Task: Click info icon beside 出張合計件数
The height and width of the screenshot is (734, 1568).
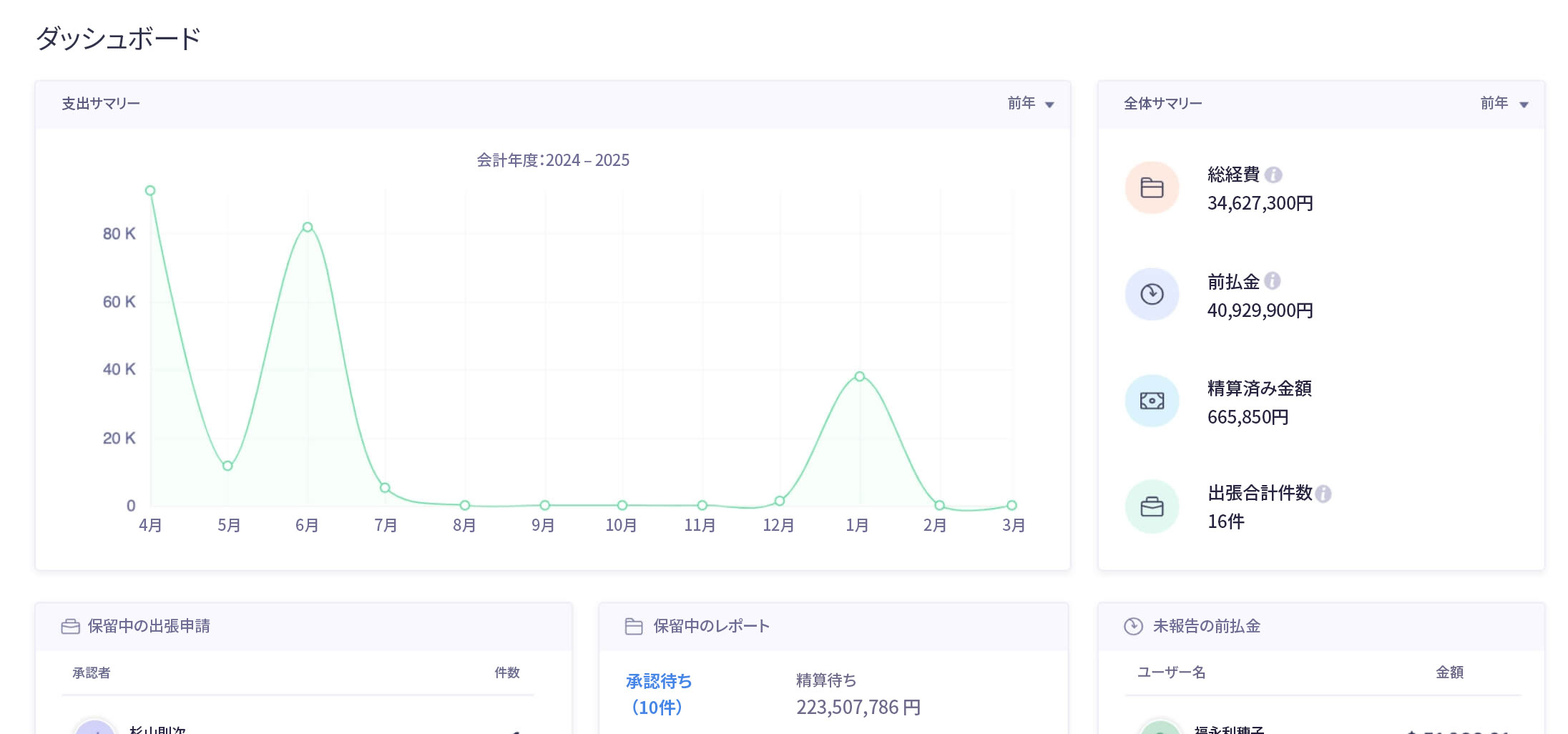Action: tap(1323, 494)
